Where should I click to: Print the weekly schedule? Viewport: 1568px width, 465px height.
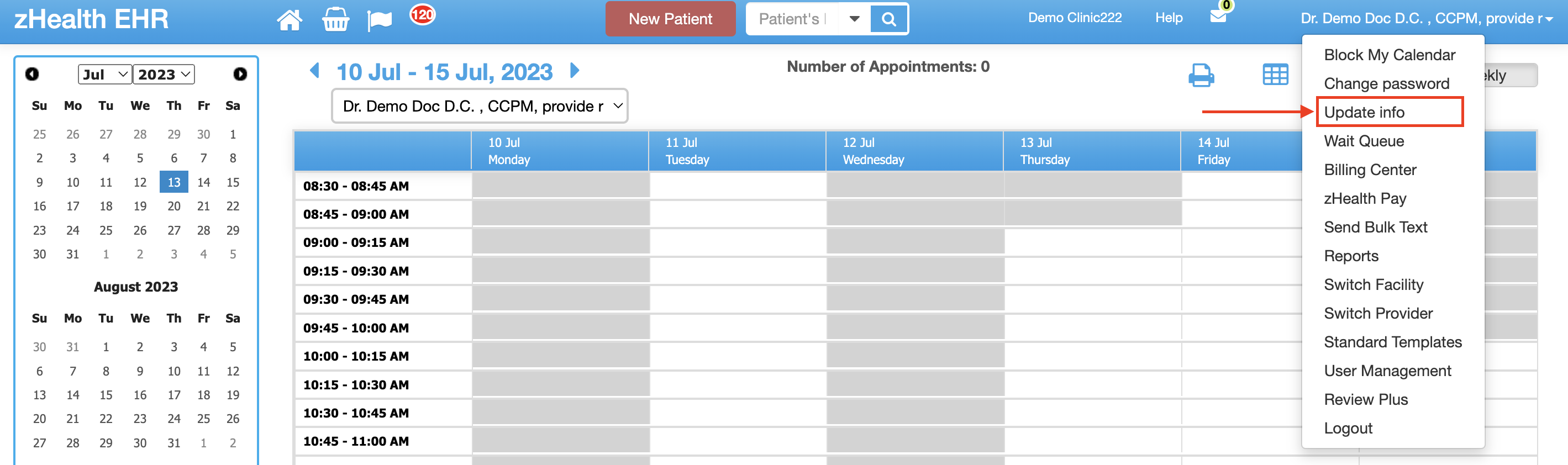[1202, 74]
